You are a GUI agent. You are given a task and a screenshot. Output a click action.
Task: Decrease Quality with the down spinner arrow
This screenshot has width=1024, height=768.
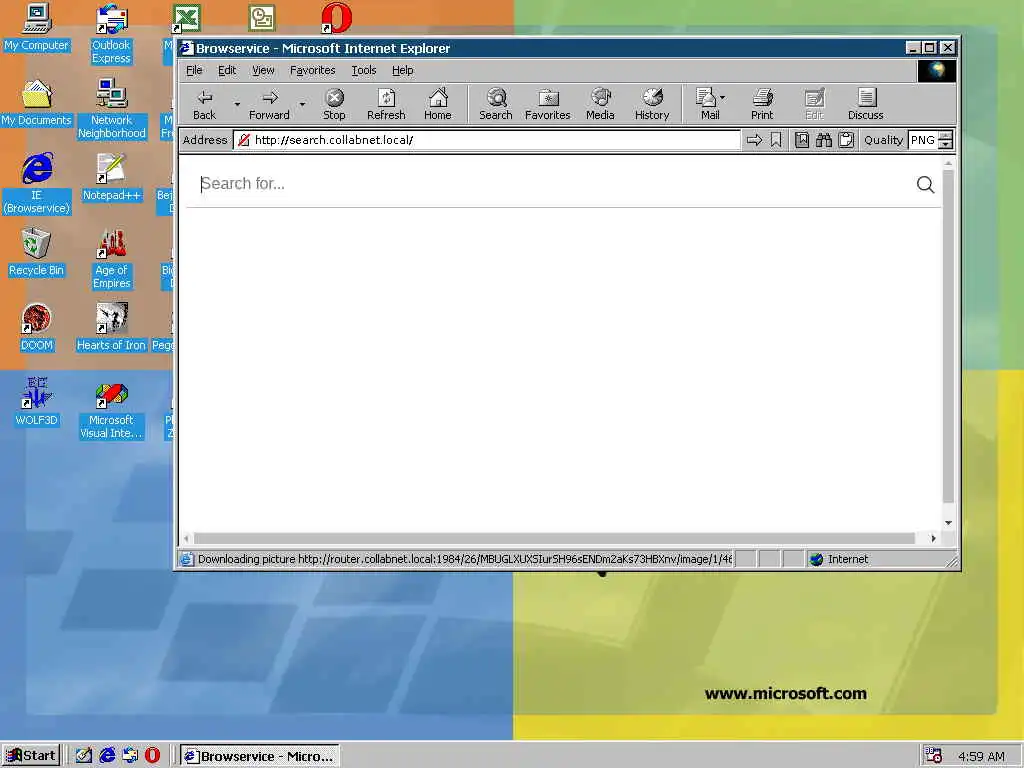tap(945, 144)
